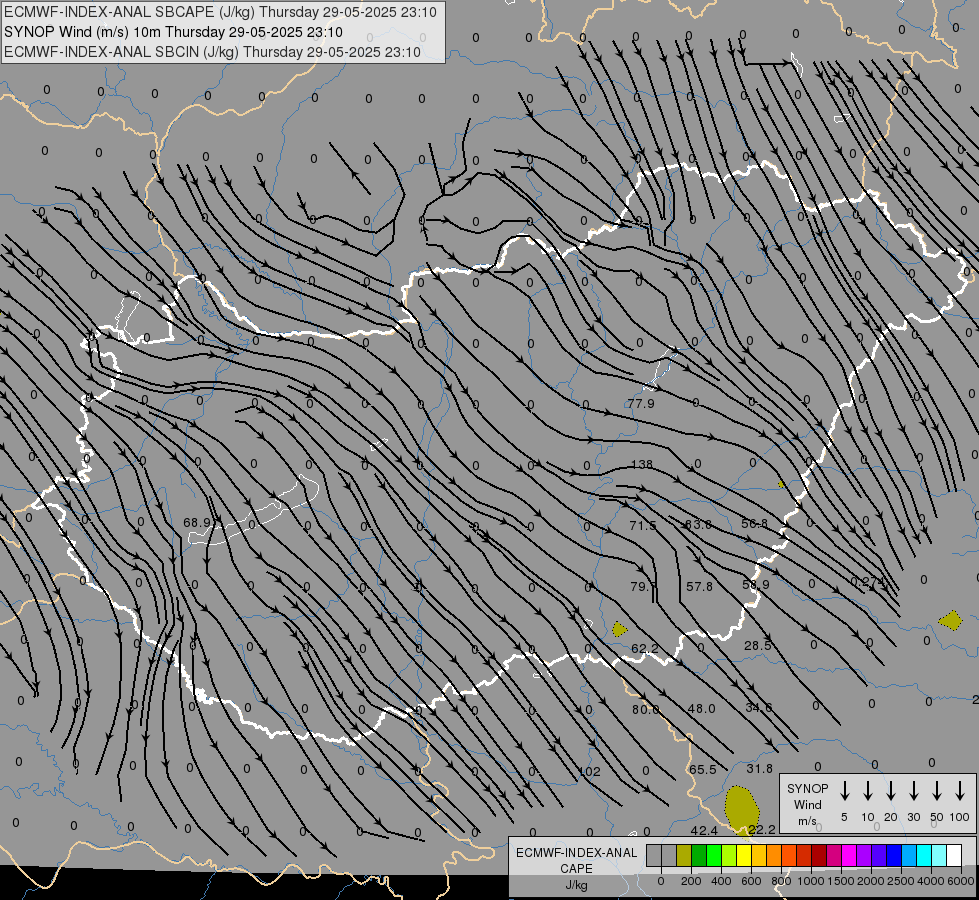Viewport: 979px width, 900px height.
Task: Select the bright magenta CAPE legend swatch
Action: [x=849, y=855]
